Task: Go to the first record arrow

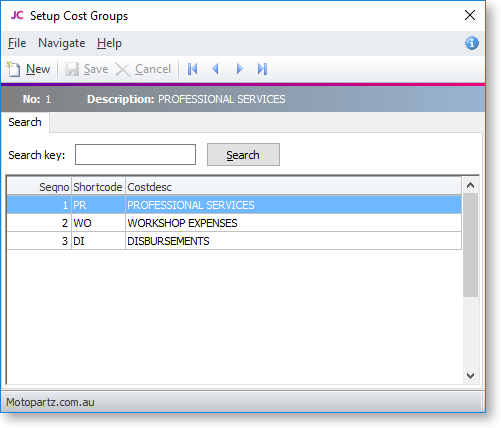Action: point(193,69)
